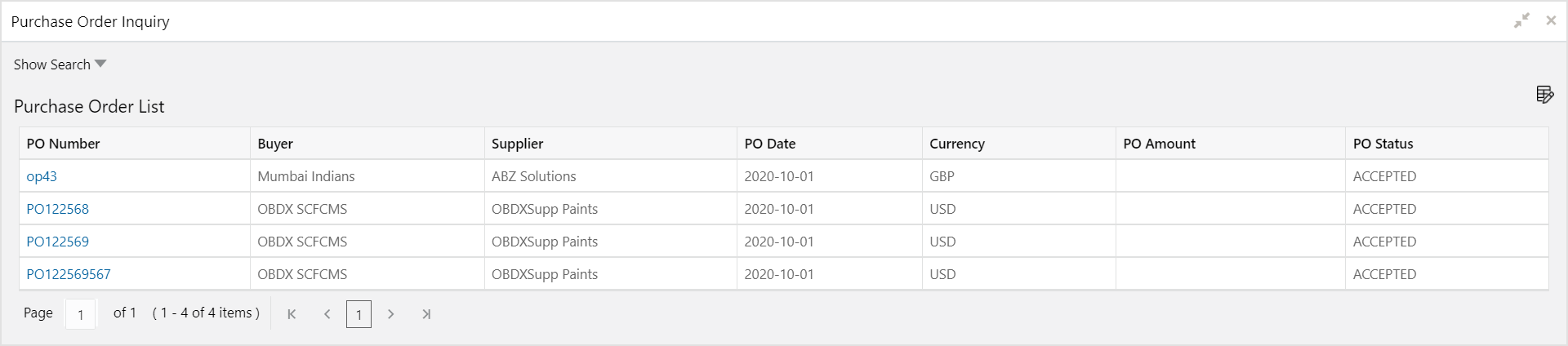Select page 1 button in pagination
Viewport: 1568px width, 346px height.
(x=359, y=314)
